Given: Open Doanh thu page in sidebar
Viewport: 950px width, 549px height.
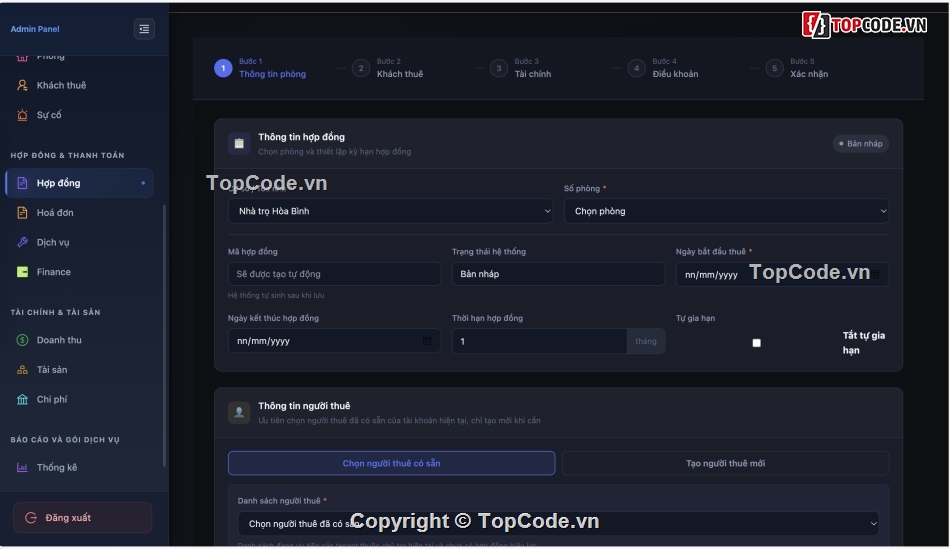Looking at the screenshot, I should coord(79,340).
